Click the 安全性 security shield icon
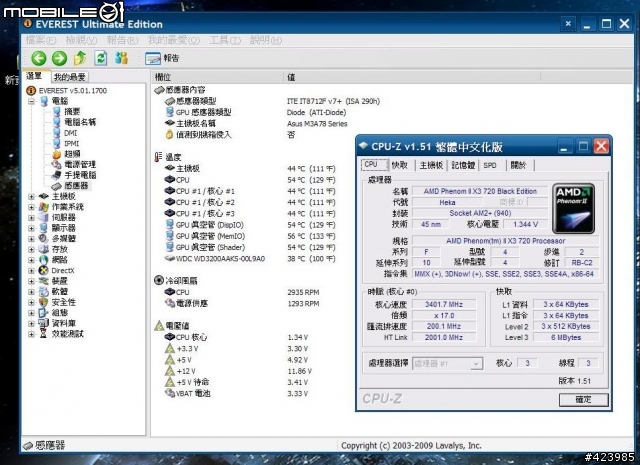Screen dimensions: 640x465 click(x=44, y=302)
